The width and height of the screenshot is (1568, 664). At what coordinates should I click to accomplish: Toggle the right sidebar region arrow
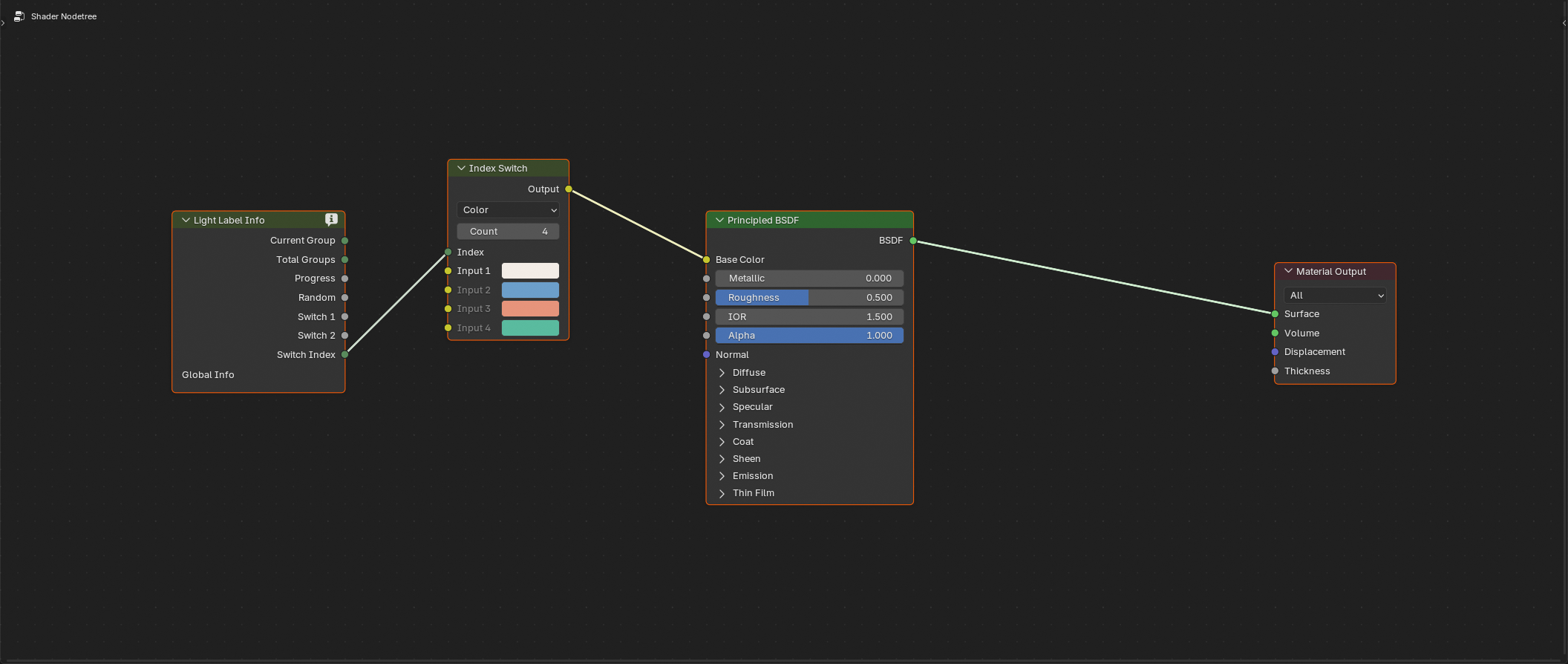pyautogui.click(x=1564, y=23)
